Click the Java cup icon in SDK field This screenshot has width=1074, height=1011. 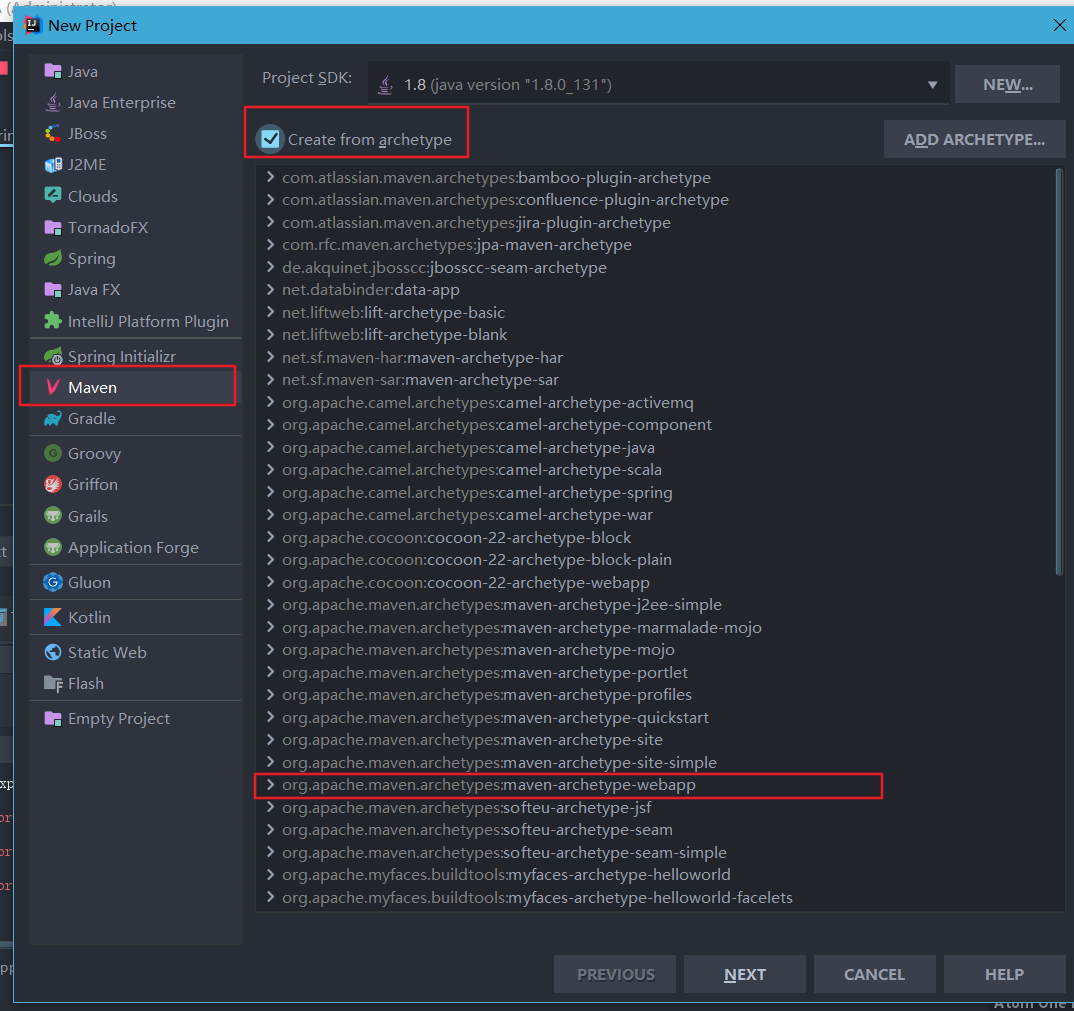(386, 84)
